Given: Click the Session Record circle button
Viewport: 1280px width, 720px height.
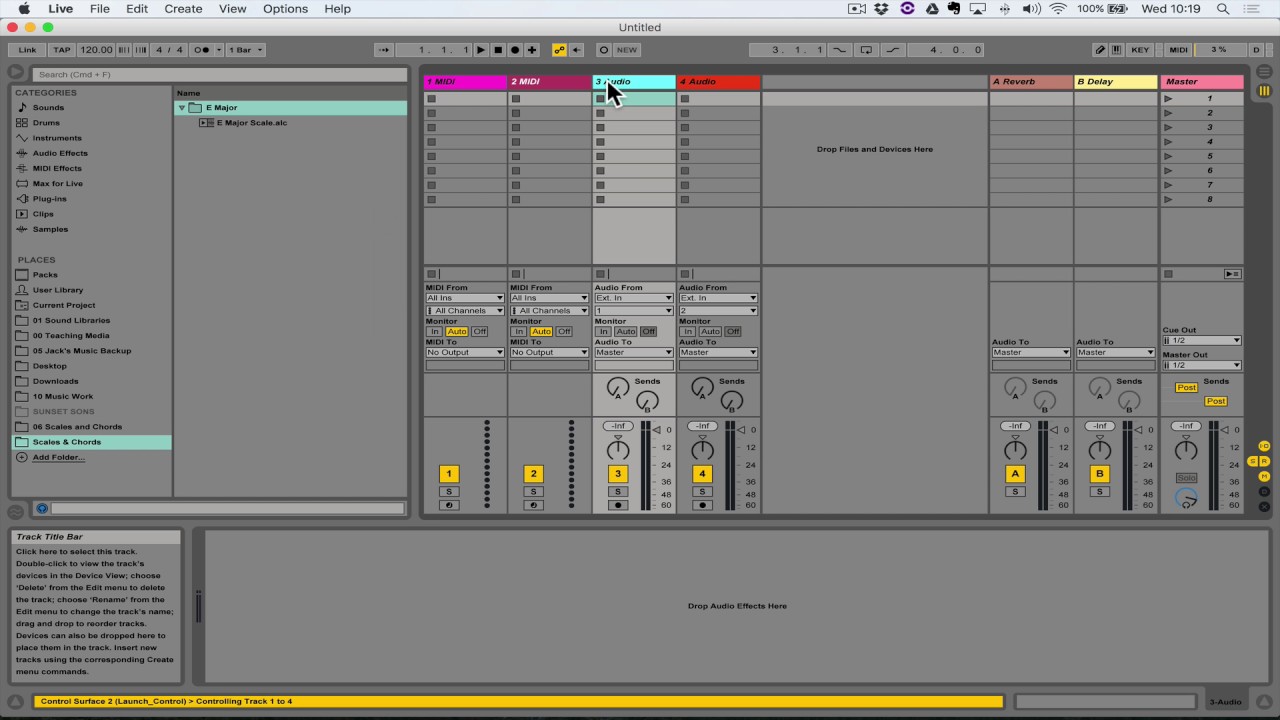Looking at the screenshot, I should tap(603, 50).
